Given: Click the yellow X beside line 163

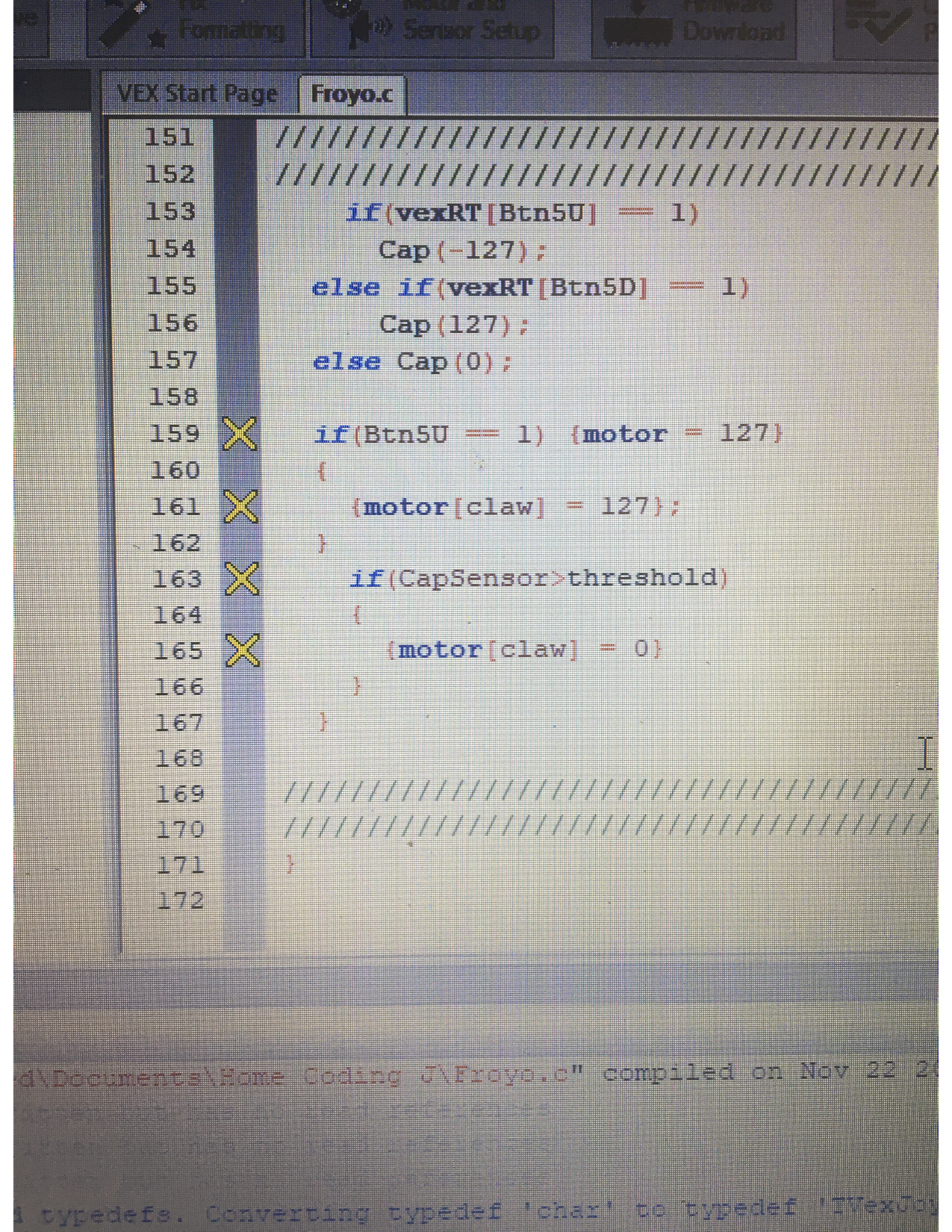Looking at the screenshot, I should [x=242, y=579].
